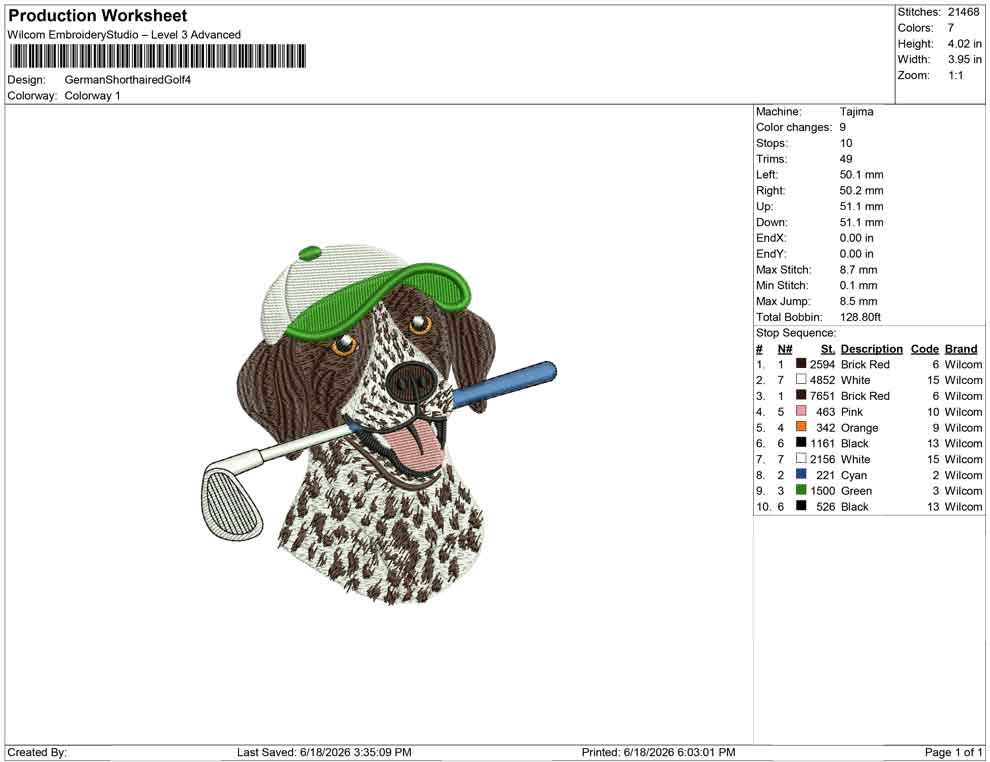990x762 pixels.
Task: Click the Colors value '7'
Action: (x=951, y=28)
